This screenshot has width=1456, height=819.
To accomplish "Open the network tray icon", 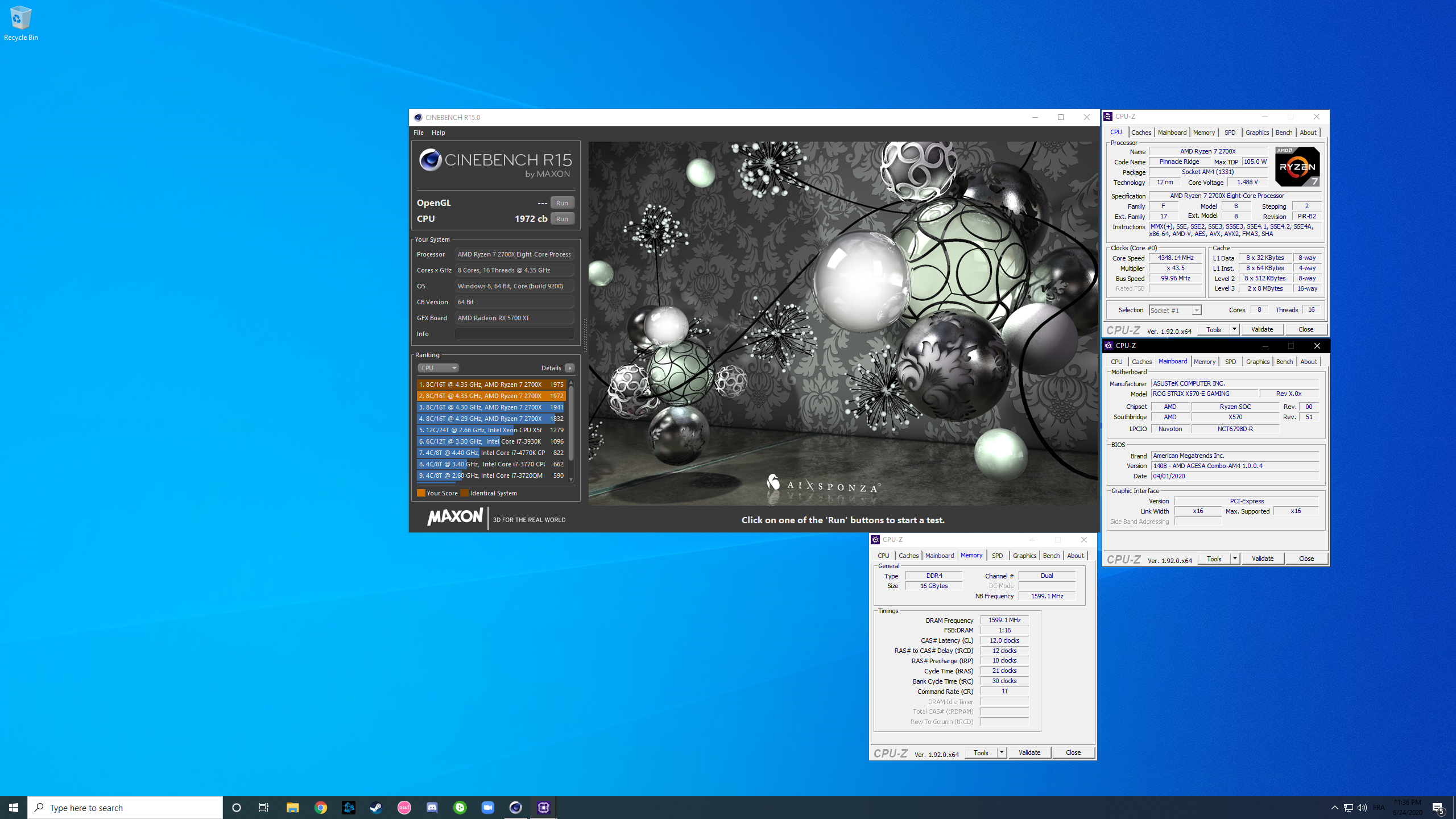I will pos(1348,808).
